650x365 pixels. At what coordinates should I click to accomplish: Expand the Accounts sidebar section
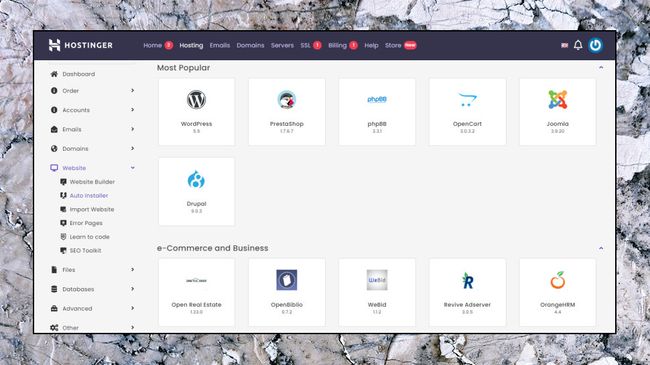tap(132, 110)
